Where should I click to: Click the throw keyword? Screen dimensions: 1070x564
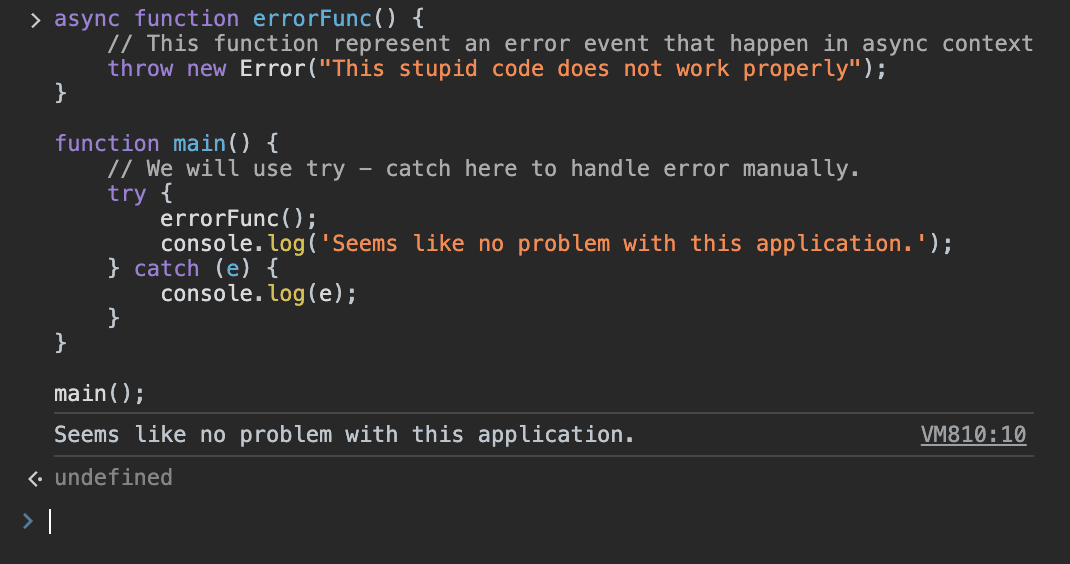point(141,68)
